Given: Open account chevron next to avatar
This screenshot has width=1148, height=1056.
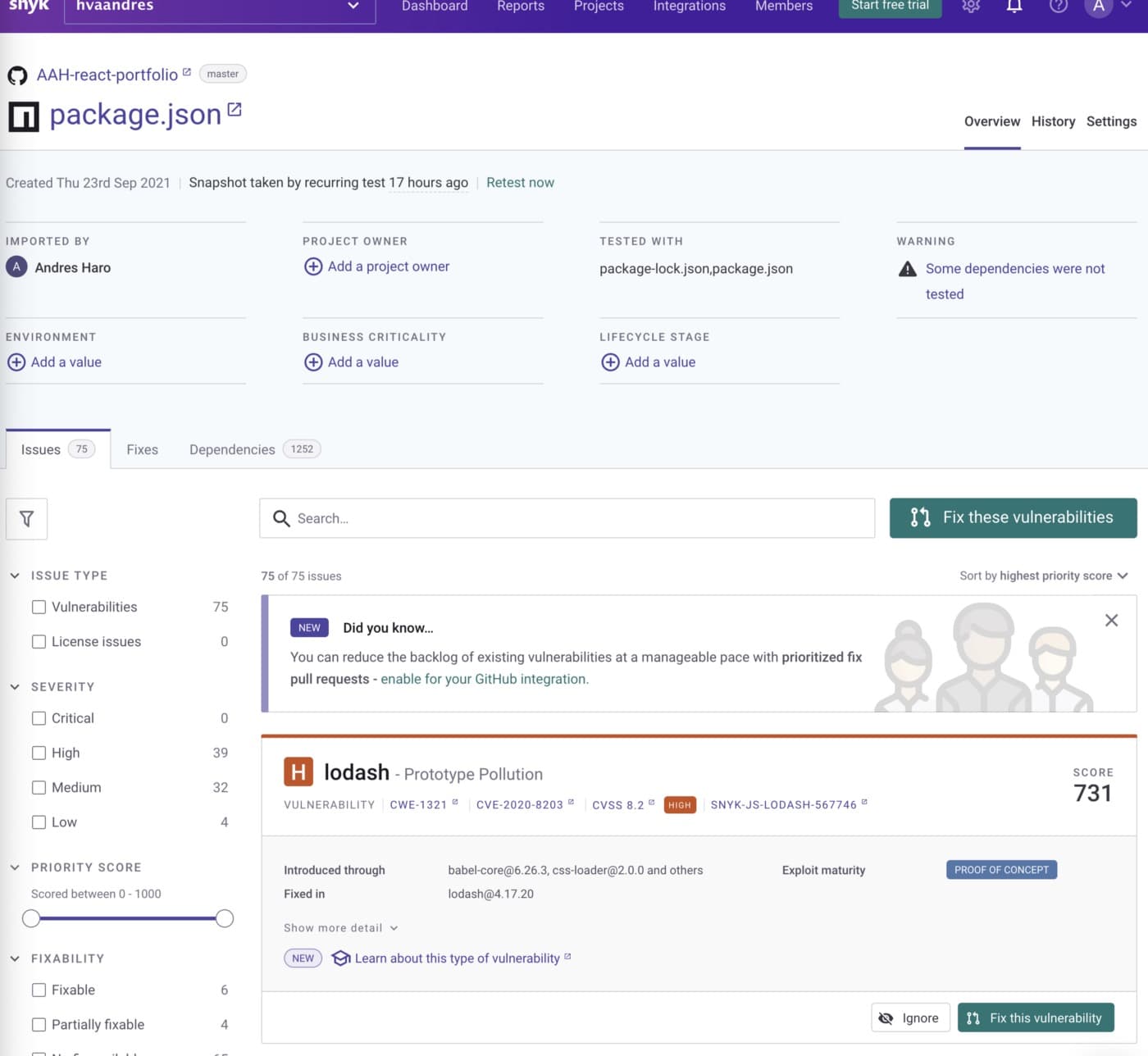Looking at the screenshot, I should click(x=1127, y=5).
